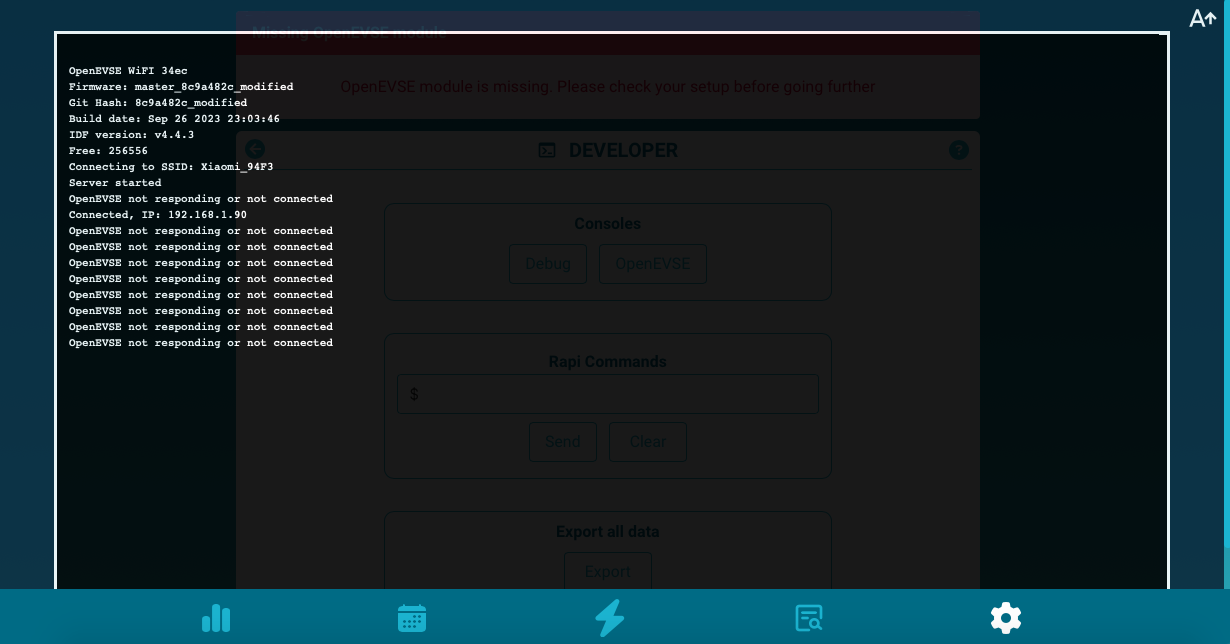Viewport: 1230px width, 644px height.
Task: Click the A↑ font size icon
Action: click(1202, 18)
